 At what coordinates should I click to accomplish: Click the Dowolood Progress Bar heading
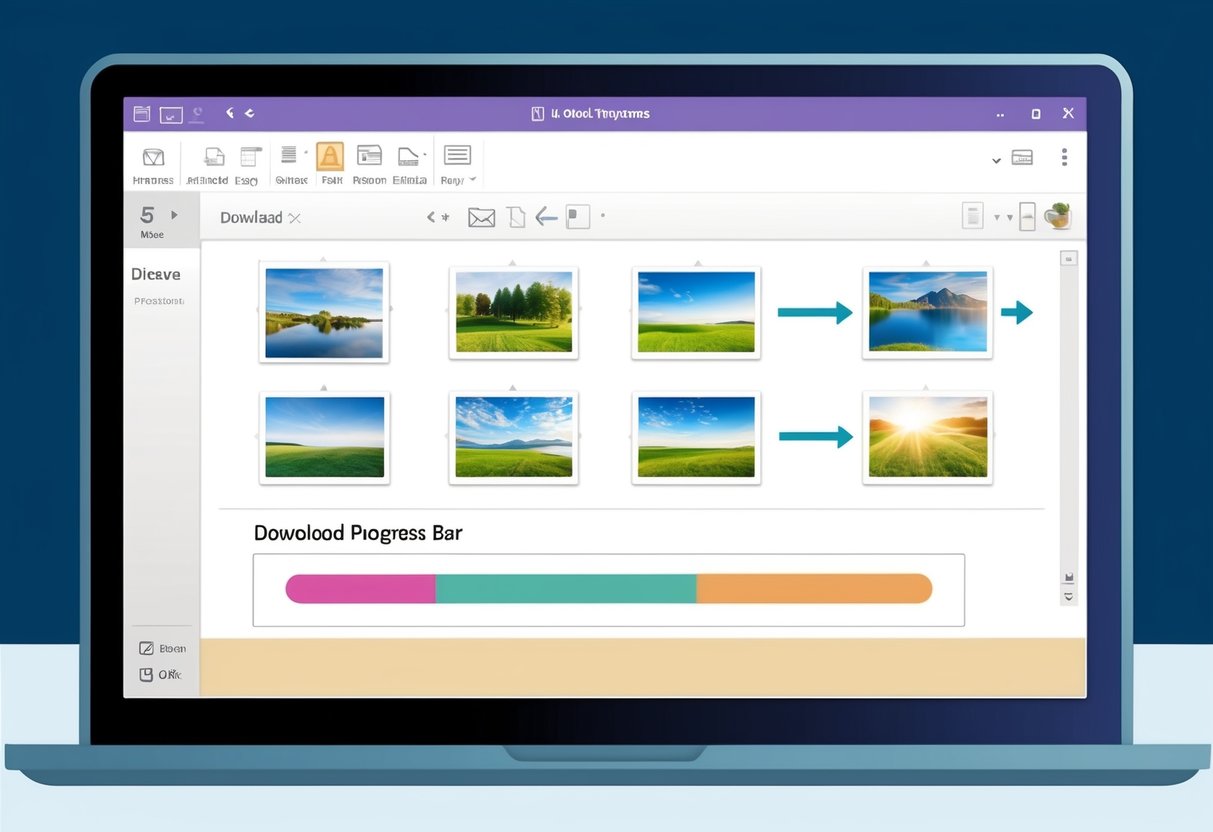point(357,533)
